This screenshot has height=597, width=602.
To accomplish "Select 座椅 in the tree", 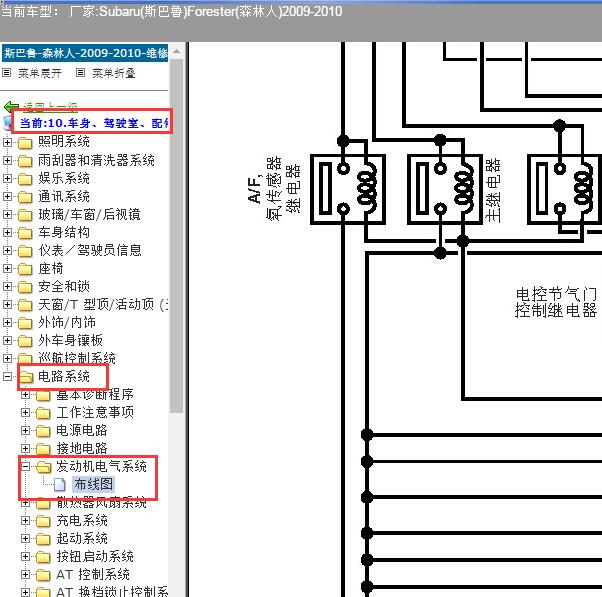I will point(51,268).
